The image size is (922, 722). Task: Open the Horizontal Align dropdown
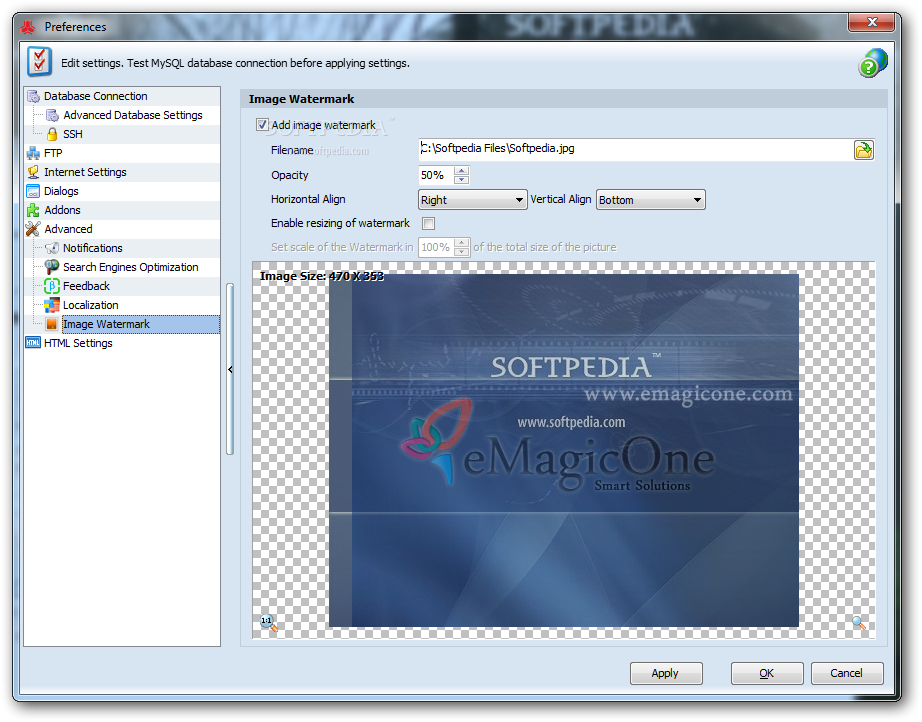tap(473, 200)
